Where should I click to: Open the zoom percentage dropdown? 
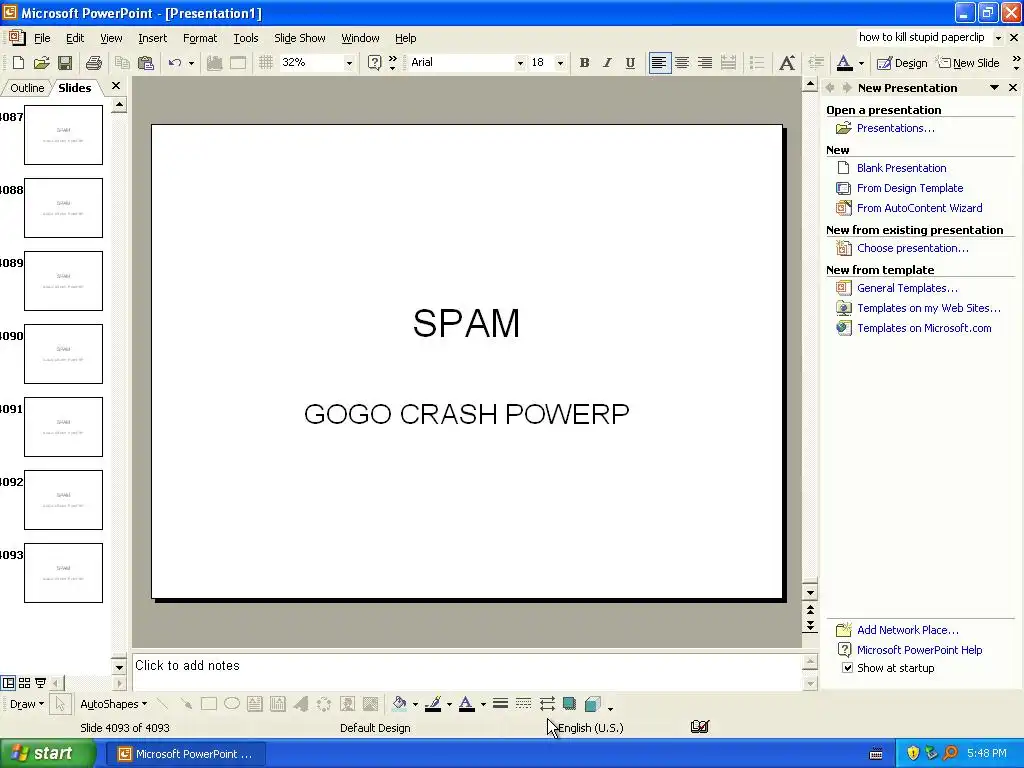(349, 63)
